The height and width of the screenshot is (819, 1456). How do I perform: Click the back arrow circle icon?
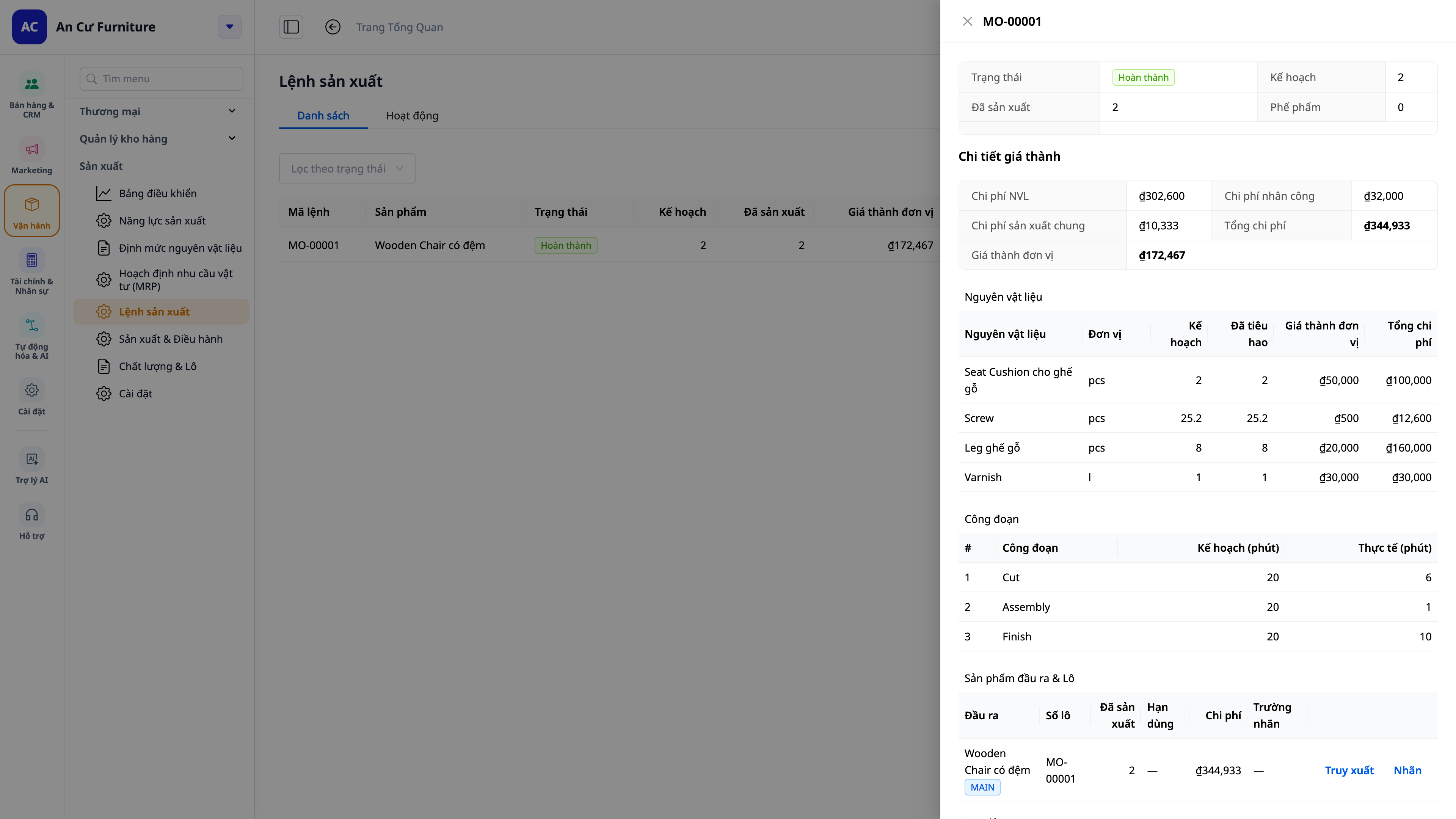(x=333, y=27)
